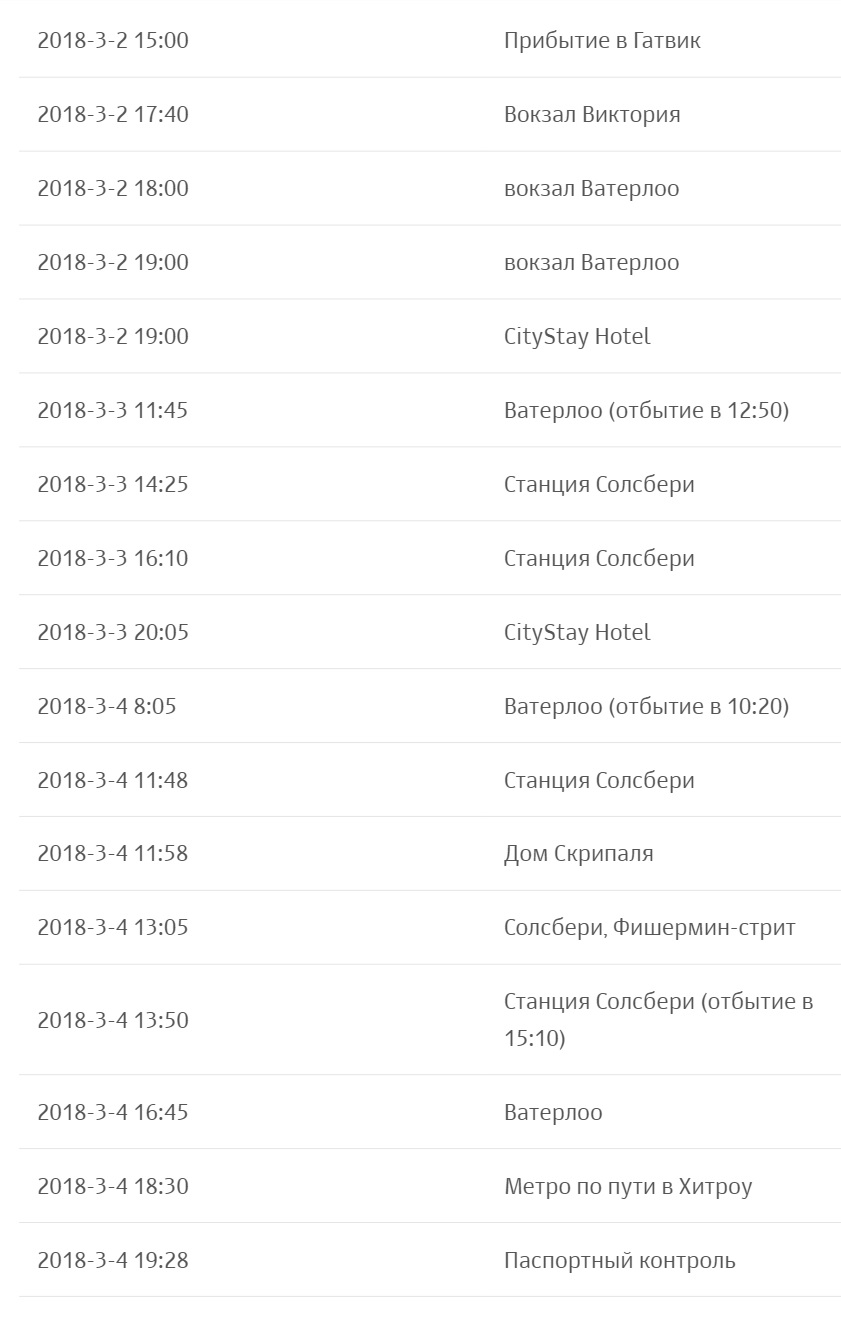Click the 2018-3-3 16:10 timestamp
The height and width of the screenshot is (1317, 841).
tap(113, 559)
